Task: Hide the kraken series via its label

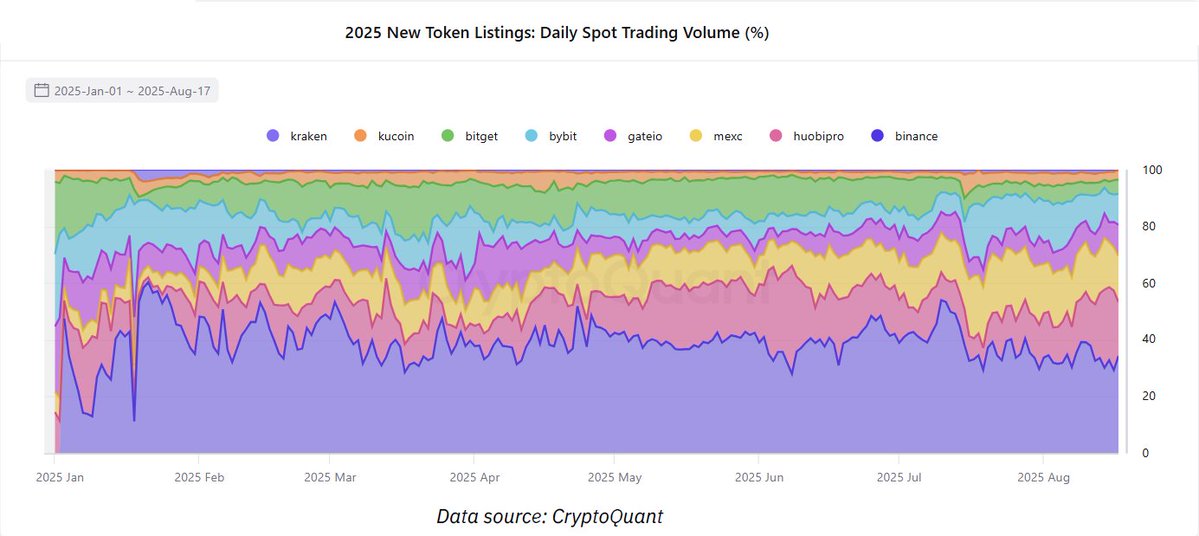Action: (308, 136)
